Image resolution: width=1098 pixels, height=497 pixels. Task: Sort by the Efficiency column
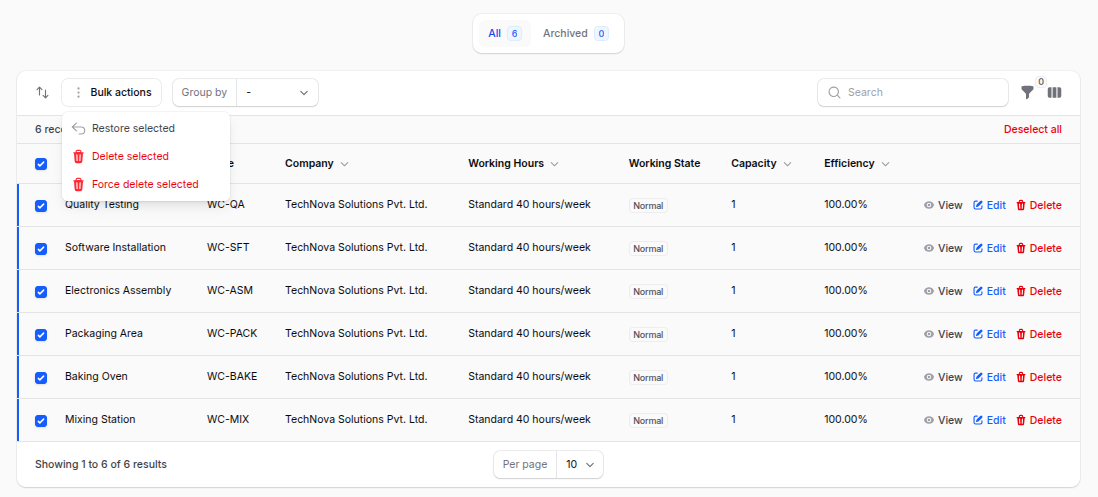(x=857, y=163)
